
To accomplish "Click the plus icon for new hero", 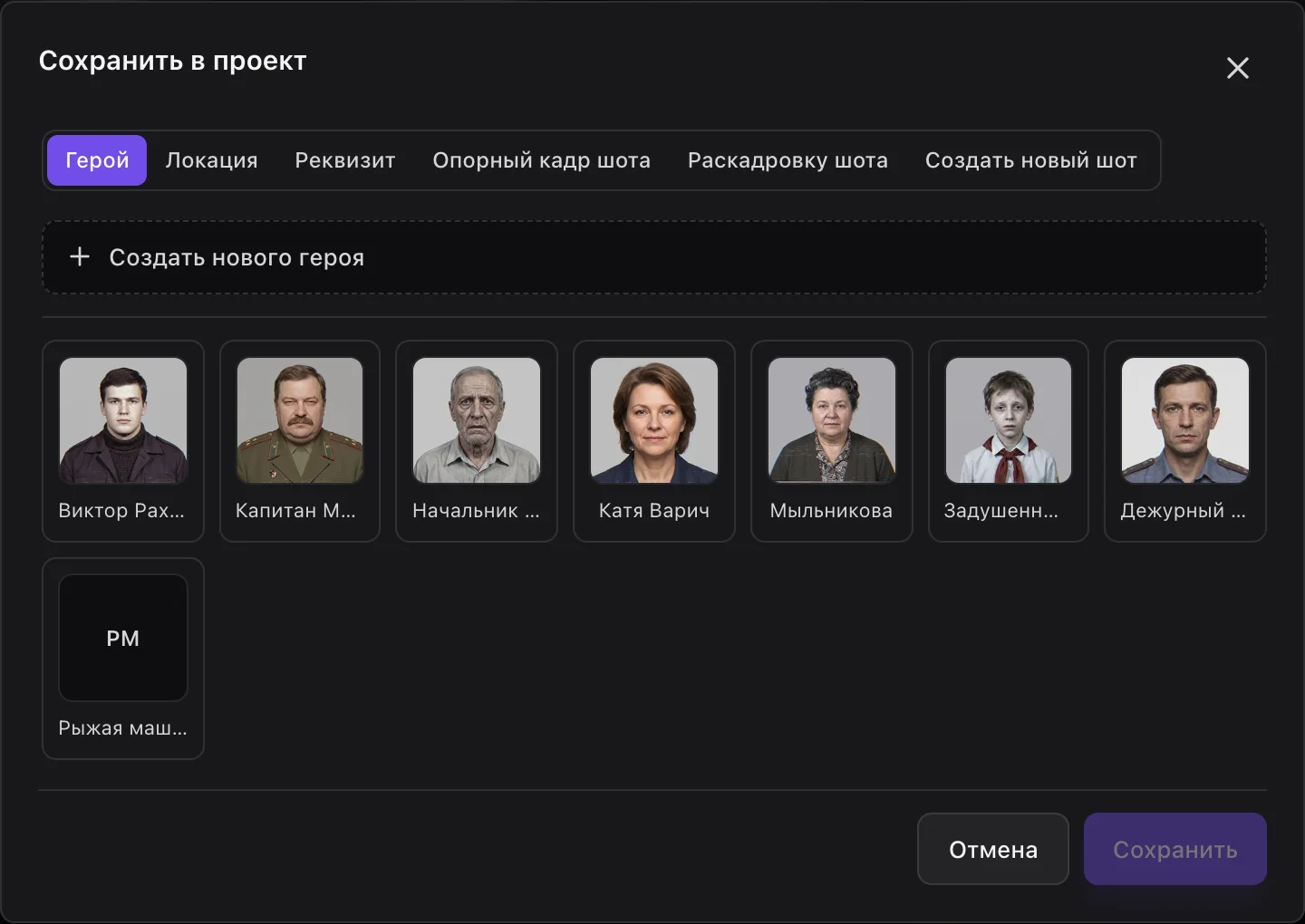I will tap(80, 257).
